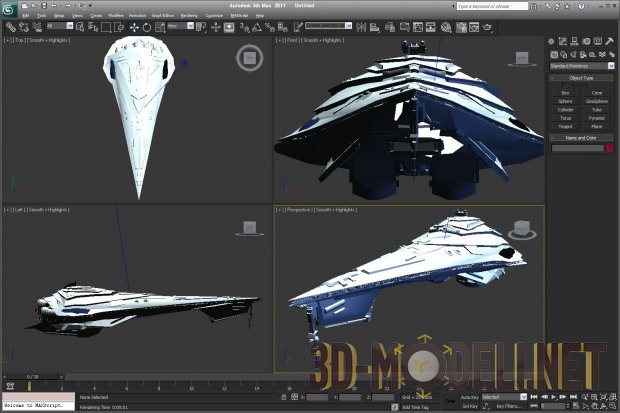Screen dimensions: 620x413
Task: Click the Top viewport ViewCube
Action: [x=249, y=59]
